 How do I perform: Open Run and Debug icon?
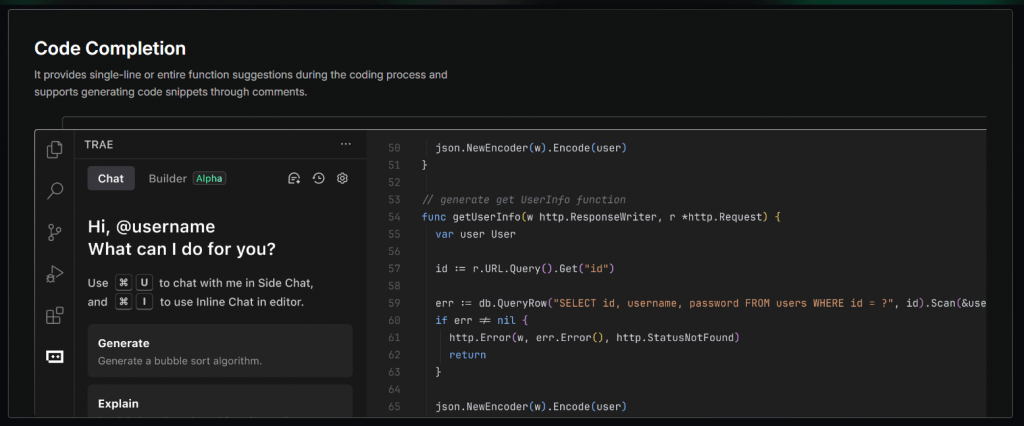pyautogui.click(x=55, y=274)
